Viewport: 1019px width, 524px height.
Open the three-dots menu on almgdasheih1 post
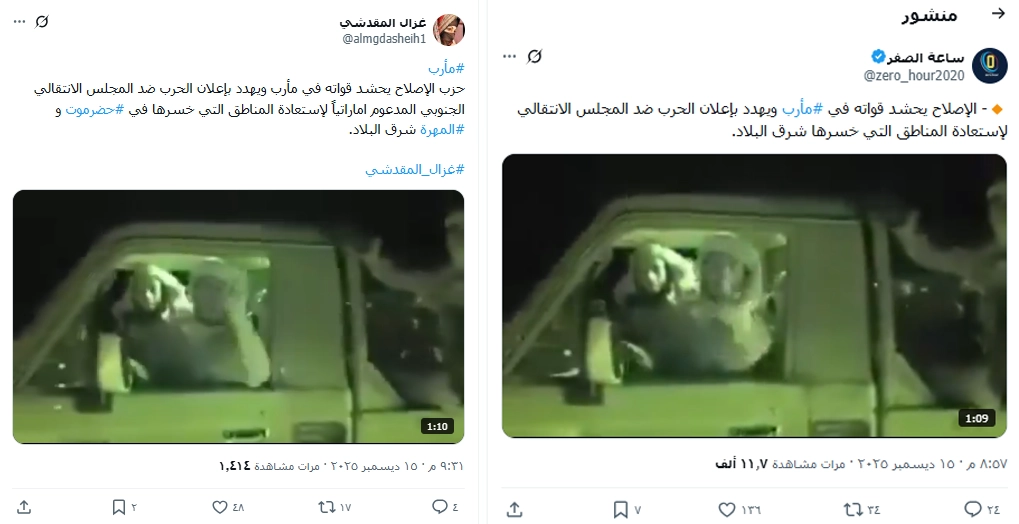[x=19, y=21]
